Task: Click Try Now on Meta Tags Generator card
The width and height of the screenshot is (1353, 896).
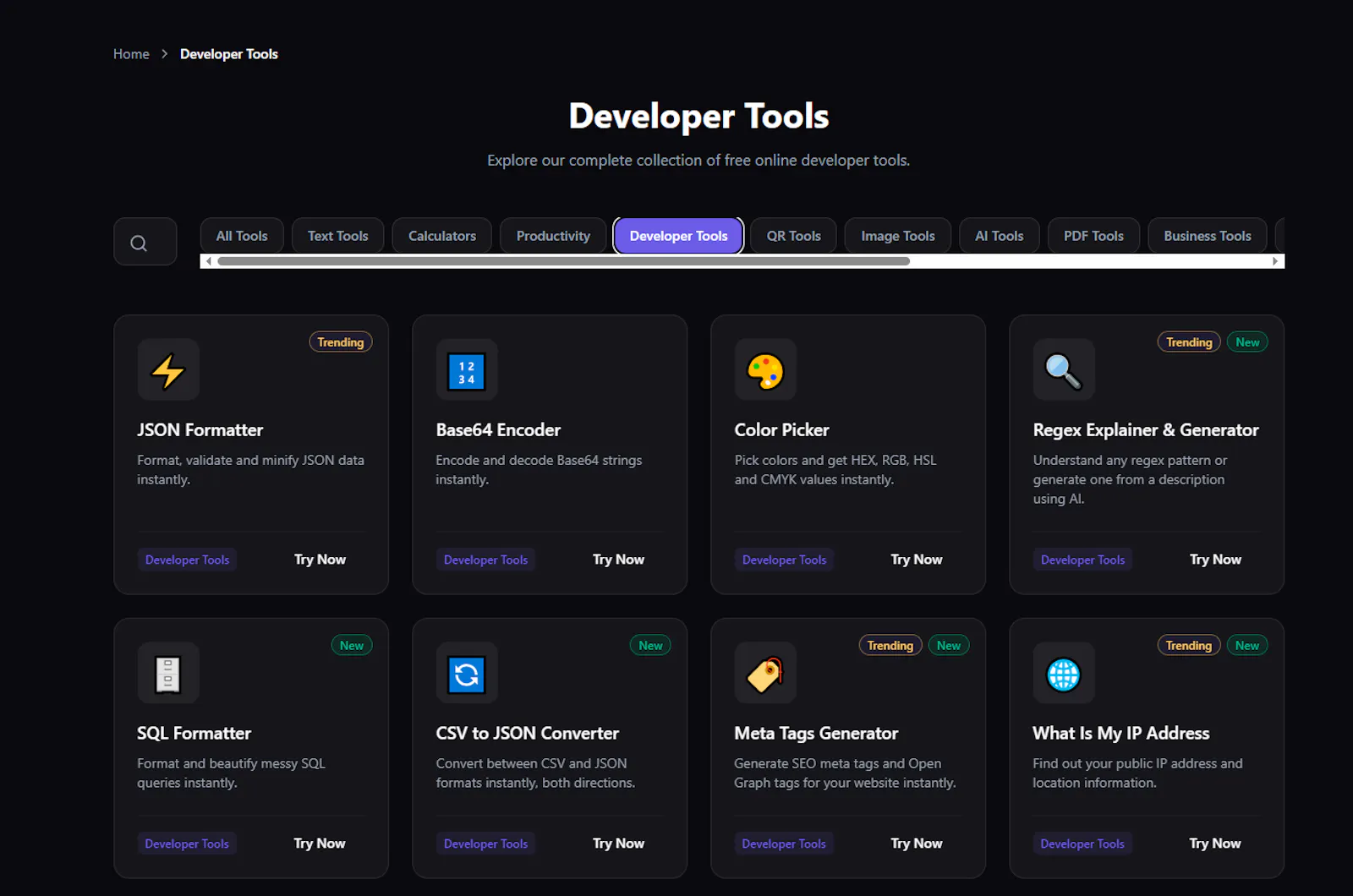Action: click(917, 844)
